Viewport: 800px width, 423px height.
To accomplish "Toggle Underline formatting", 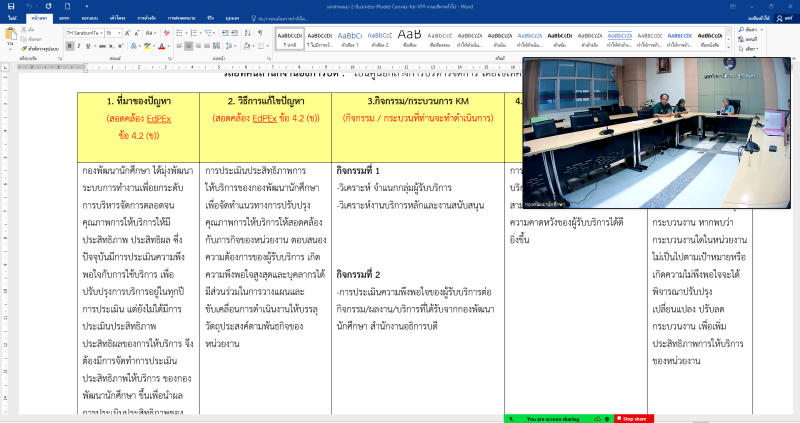I will 85,45.
